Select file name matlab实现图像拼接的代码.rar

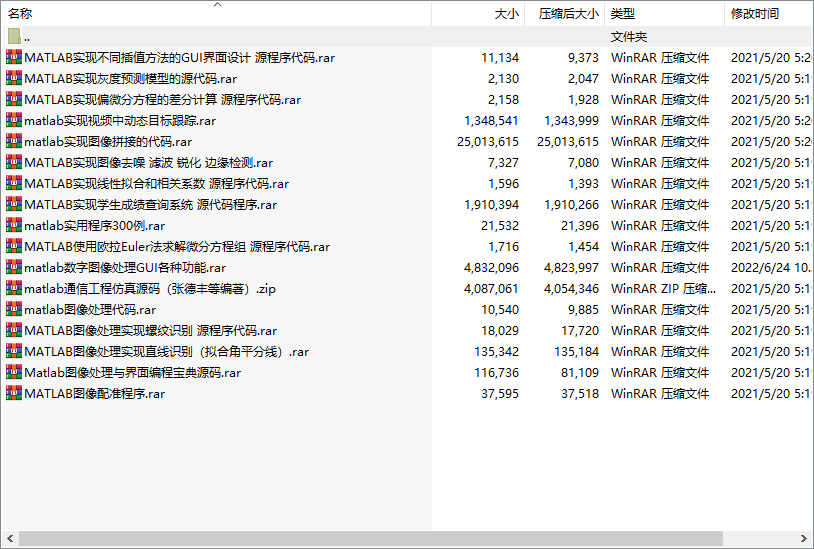[108, 142]
